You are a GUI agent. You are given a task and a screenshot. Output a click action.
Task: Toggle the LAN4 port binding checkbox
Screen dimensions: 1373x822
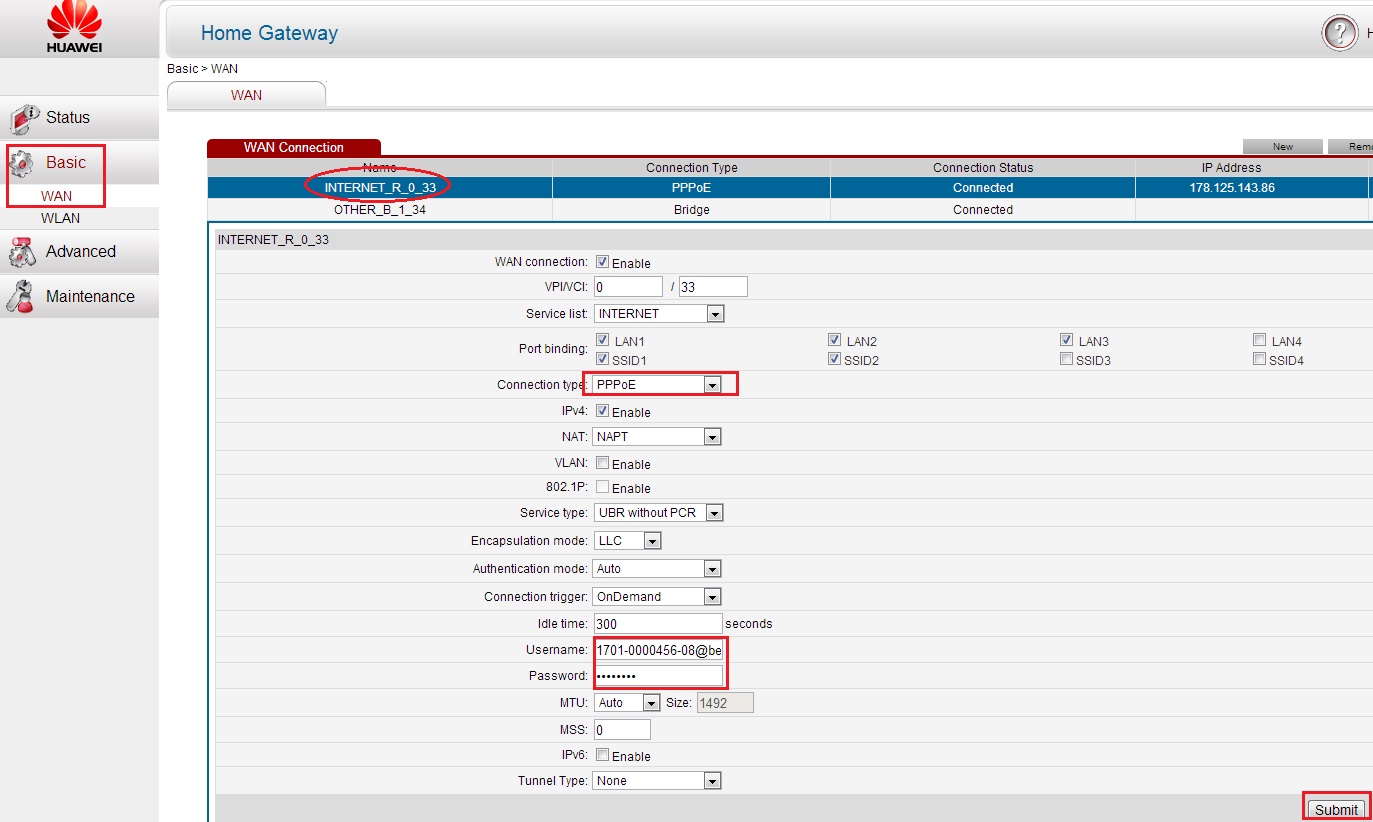tap(1260, 340)
